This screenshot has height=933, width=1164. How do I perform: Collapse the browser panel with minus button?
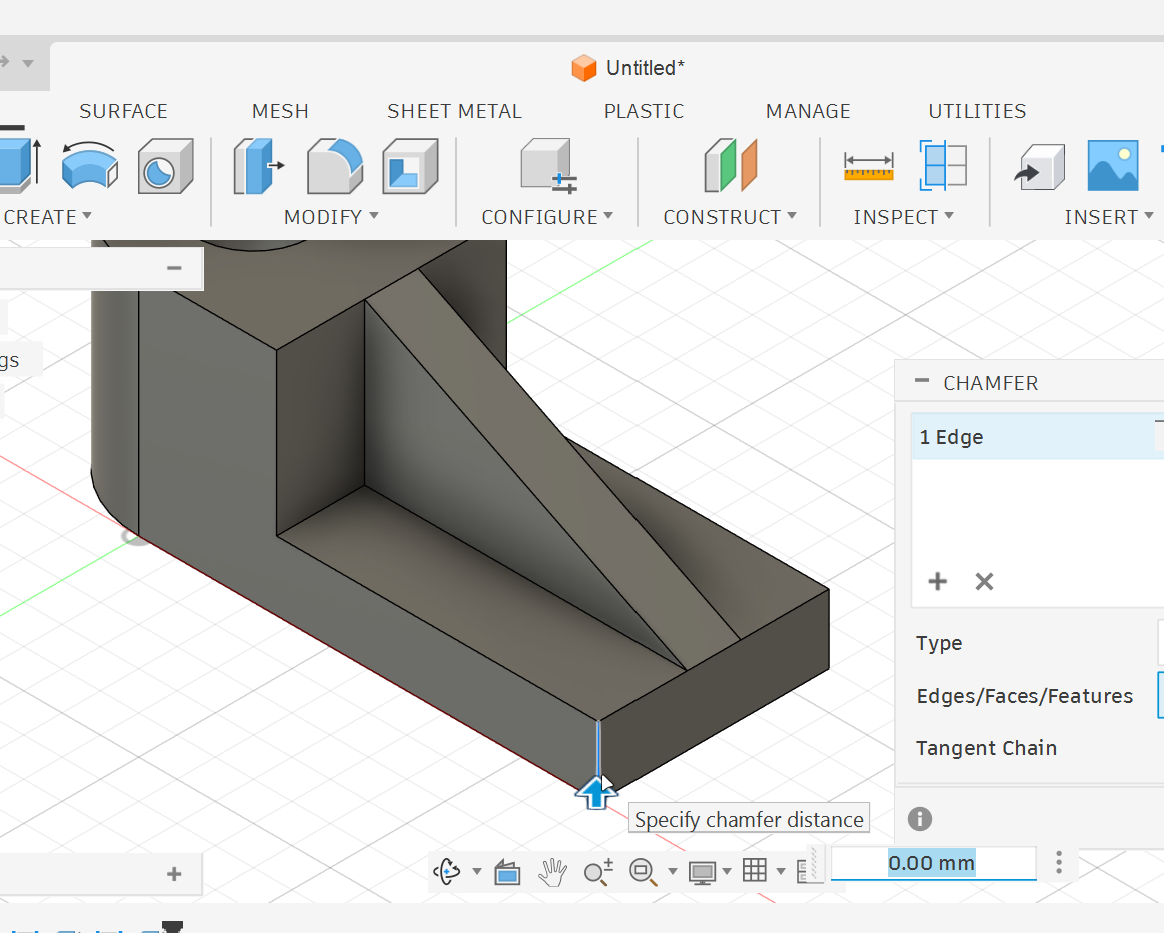[174, 268]
